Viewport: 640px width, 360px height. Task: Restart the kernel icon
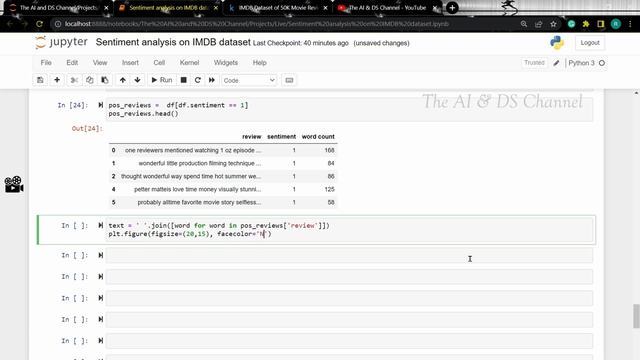click(198, 80)
